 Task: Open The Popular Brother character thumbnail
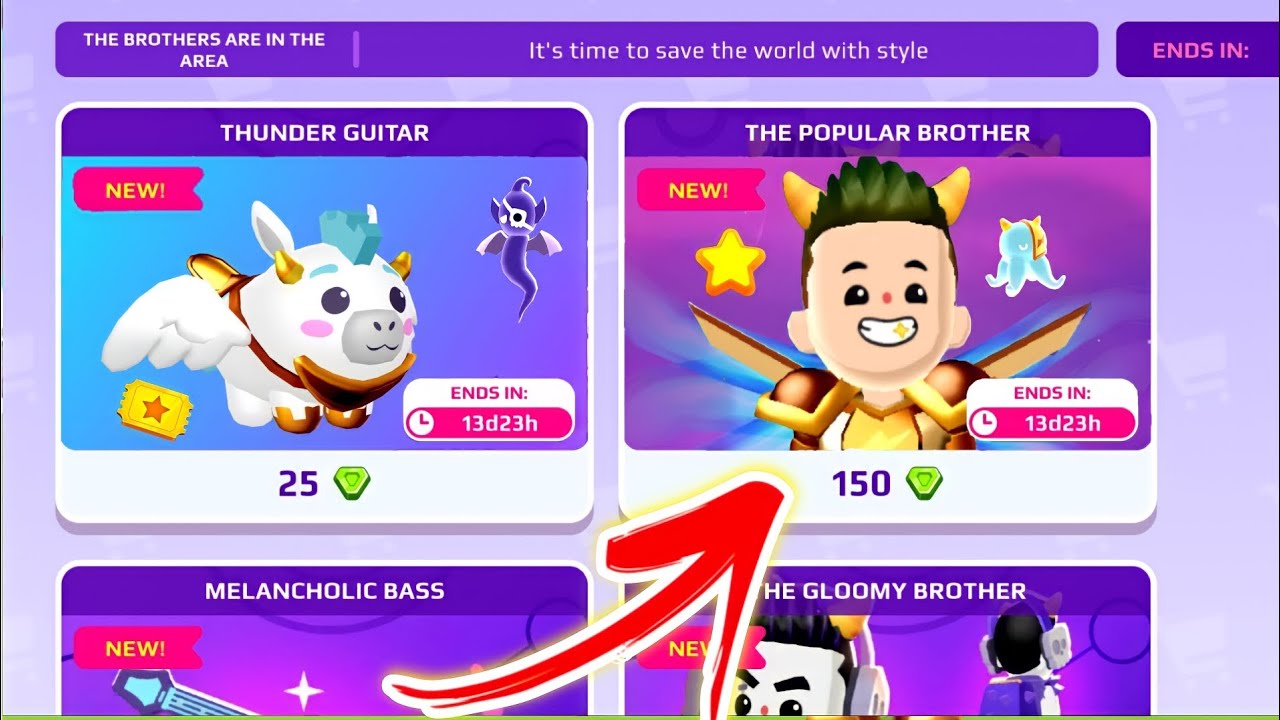point(887,303)
